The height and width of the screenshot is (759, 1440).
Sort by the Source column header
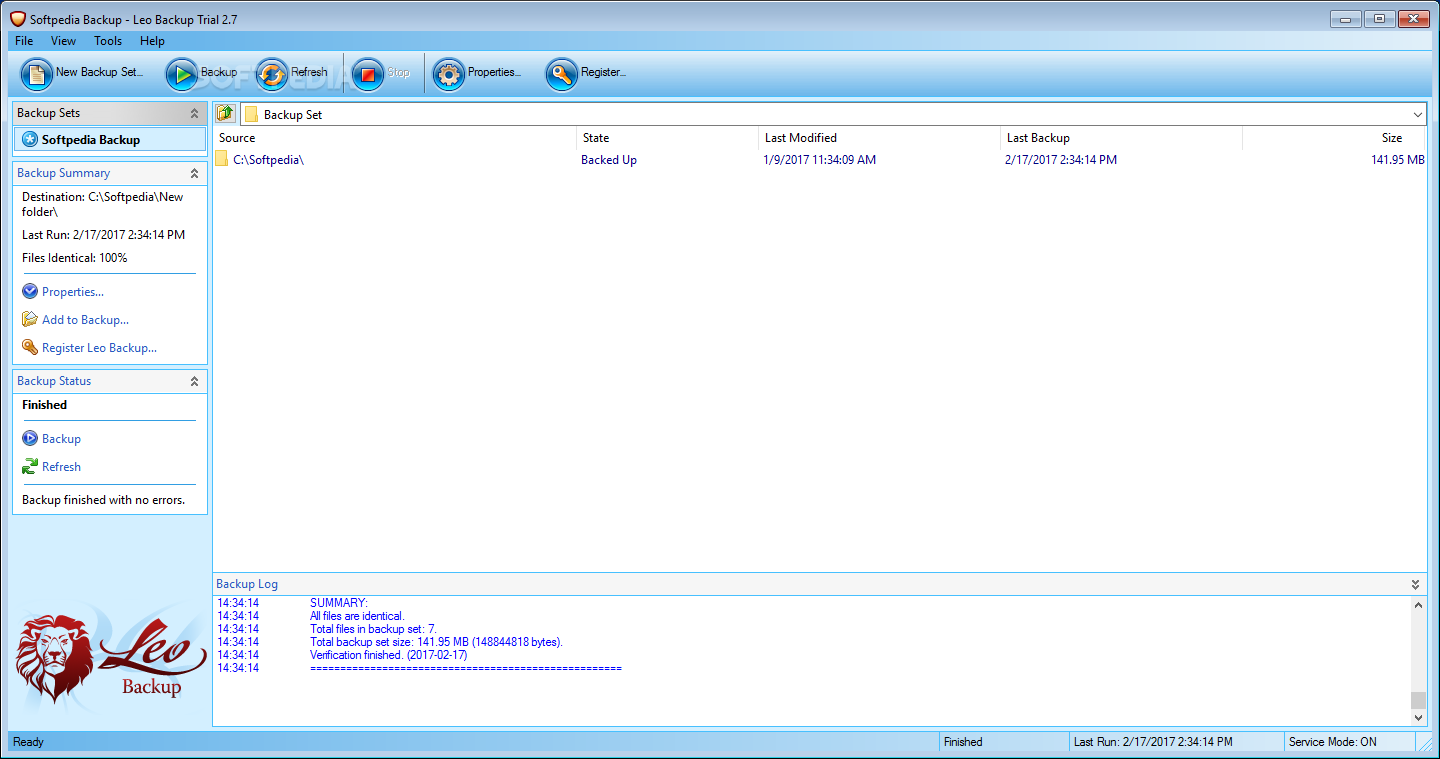click(395, 138)
